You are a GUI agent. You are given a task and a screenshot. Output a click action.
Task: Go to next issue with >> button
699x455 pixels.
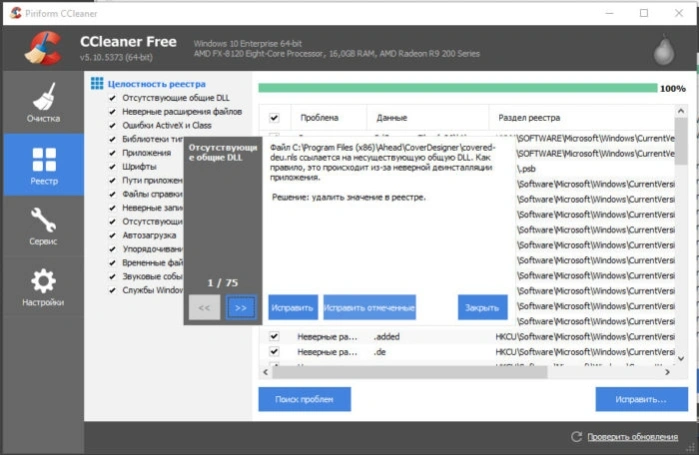coord(241,307)
